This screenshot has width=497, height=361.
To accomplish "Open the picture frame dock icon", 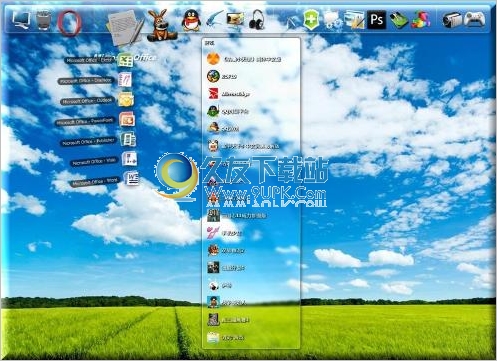I will coord(235,19).
